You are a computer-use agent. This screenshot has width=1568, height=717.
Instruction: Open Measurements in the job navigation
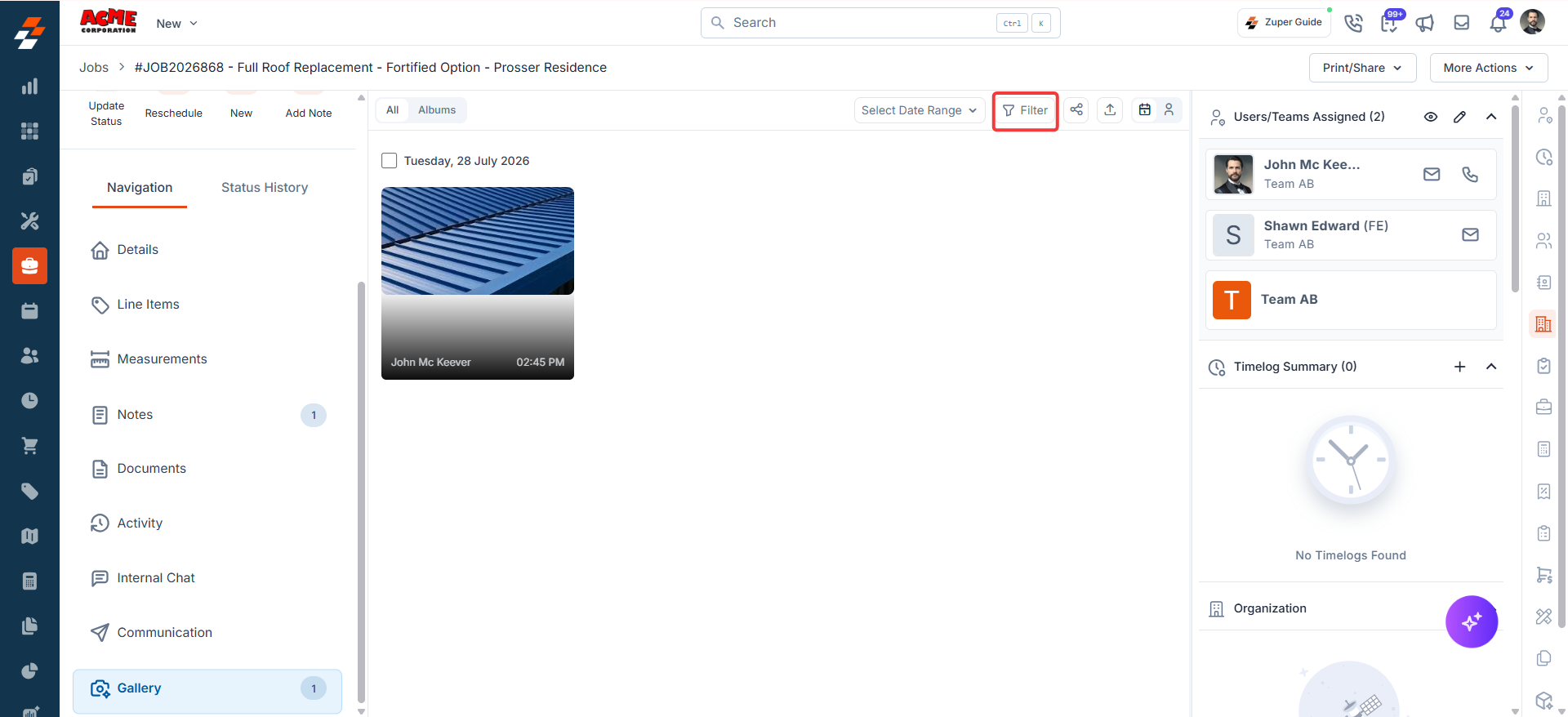[207, 359]
